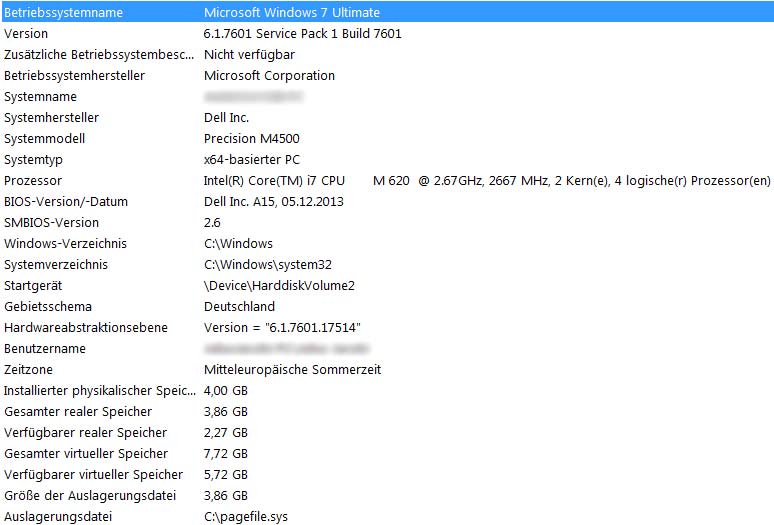Click the SMBIOS value '2.6'
The image size is (774, 525).
pos(212,223)
